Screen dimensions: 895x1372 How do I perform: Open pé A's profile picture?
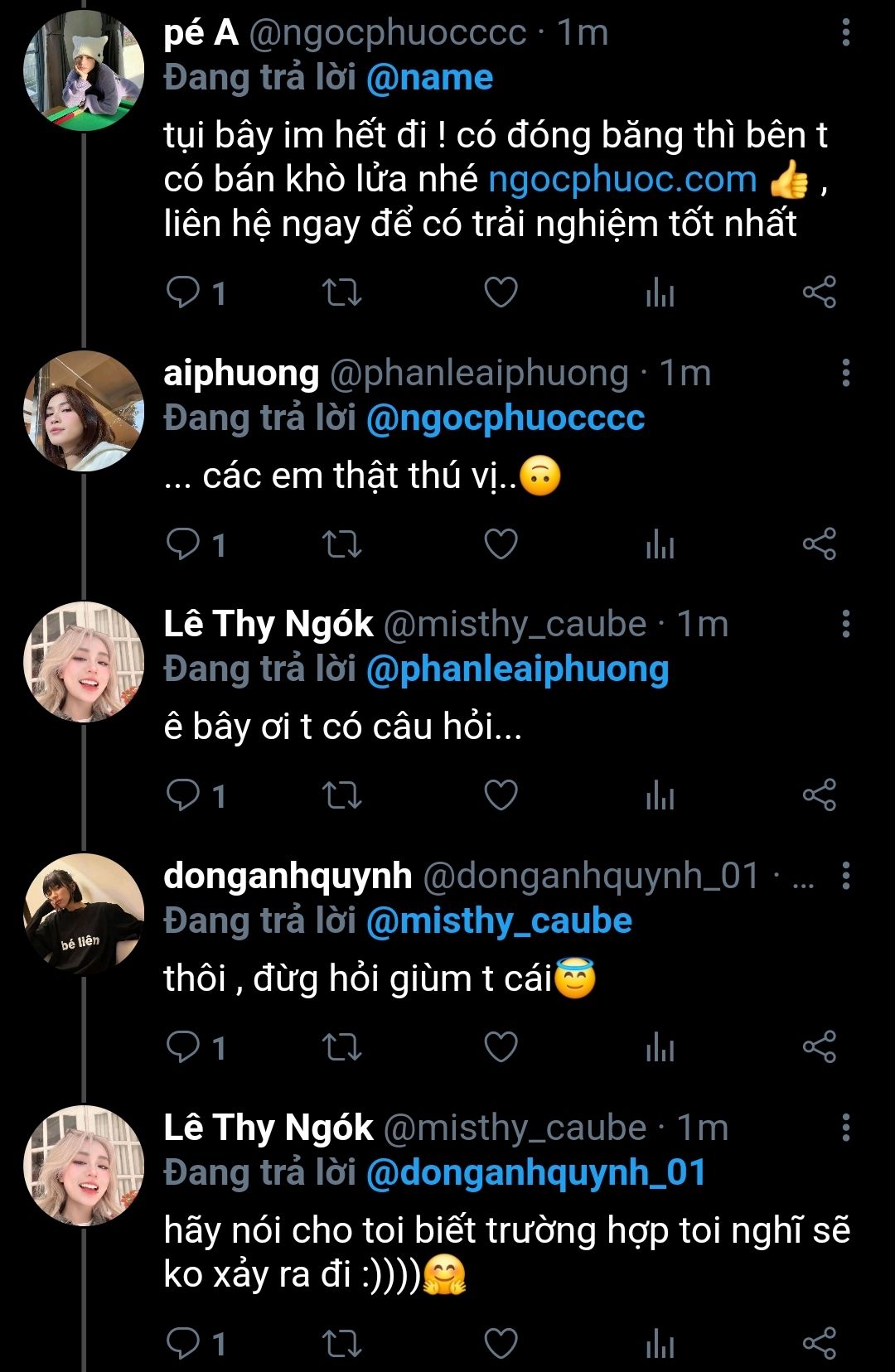tap(84, 71)
